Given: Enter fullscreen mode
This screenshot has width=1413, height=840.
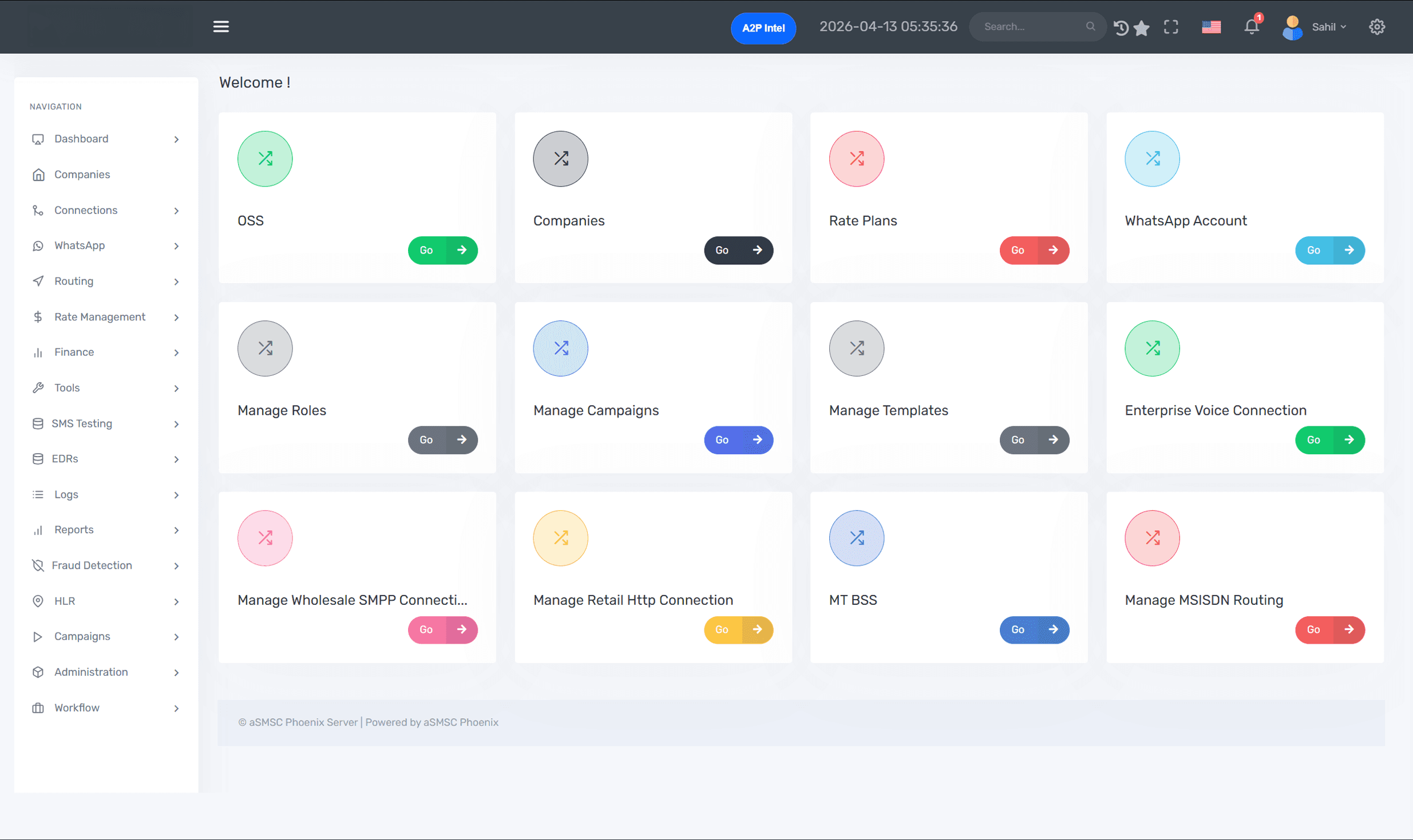Looking at the screenshot, I should pos(1171,27).
